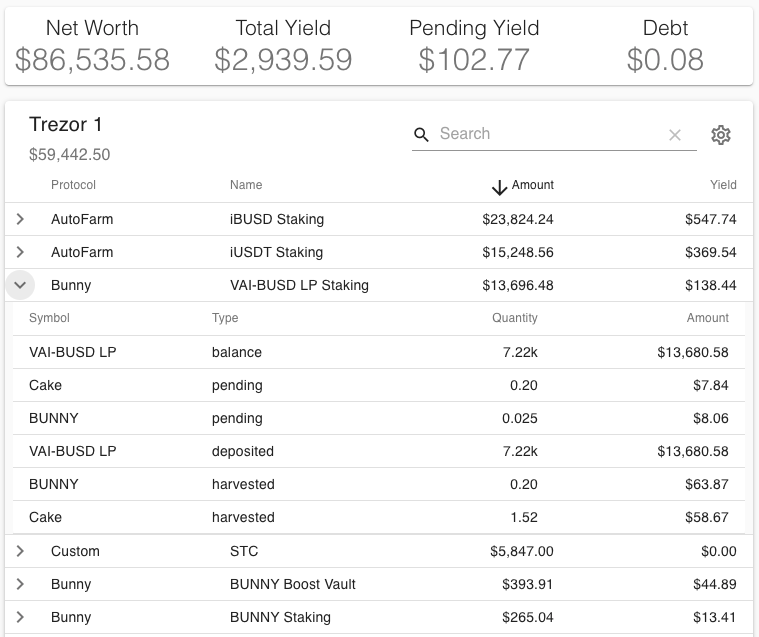Click the $13,696.48 amount cell
This screenshot has width=759, height=637.
(517, 285)
